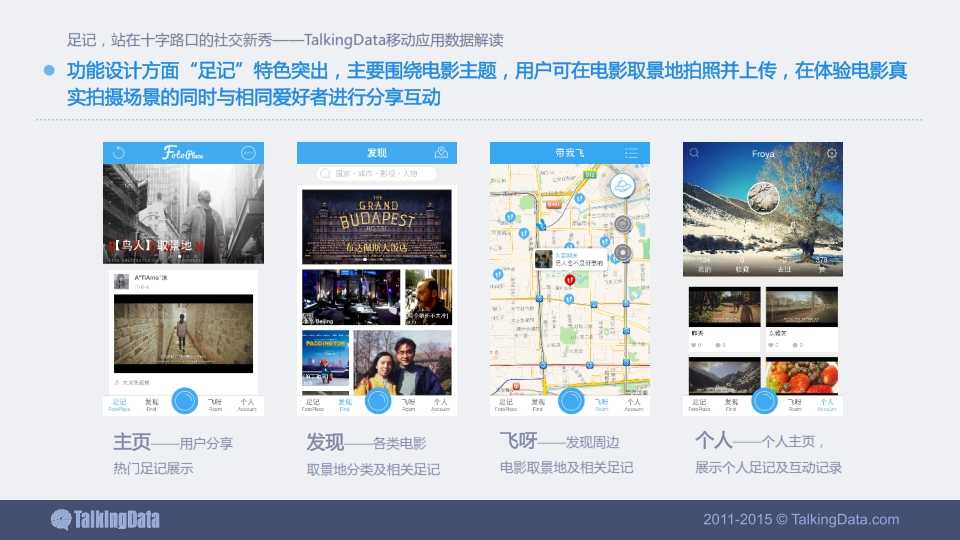960x540 pixels.
Task: Click the Froya profile name
Action: click(763, 154)
